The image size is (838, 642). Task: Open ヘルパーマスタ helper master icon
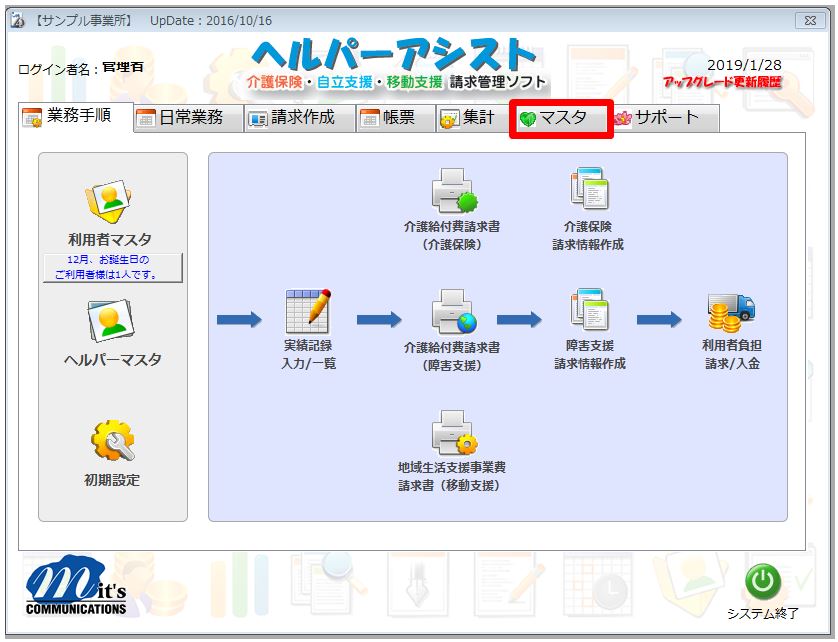[111, 322]
